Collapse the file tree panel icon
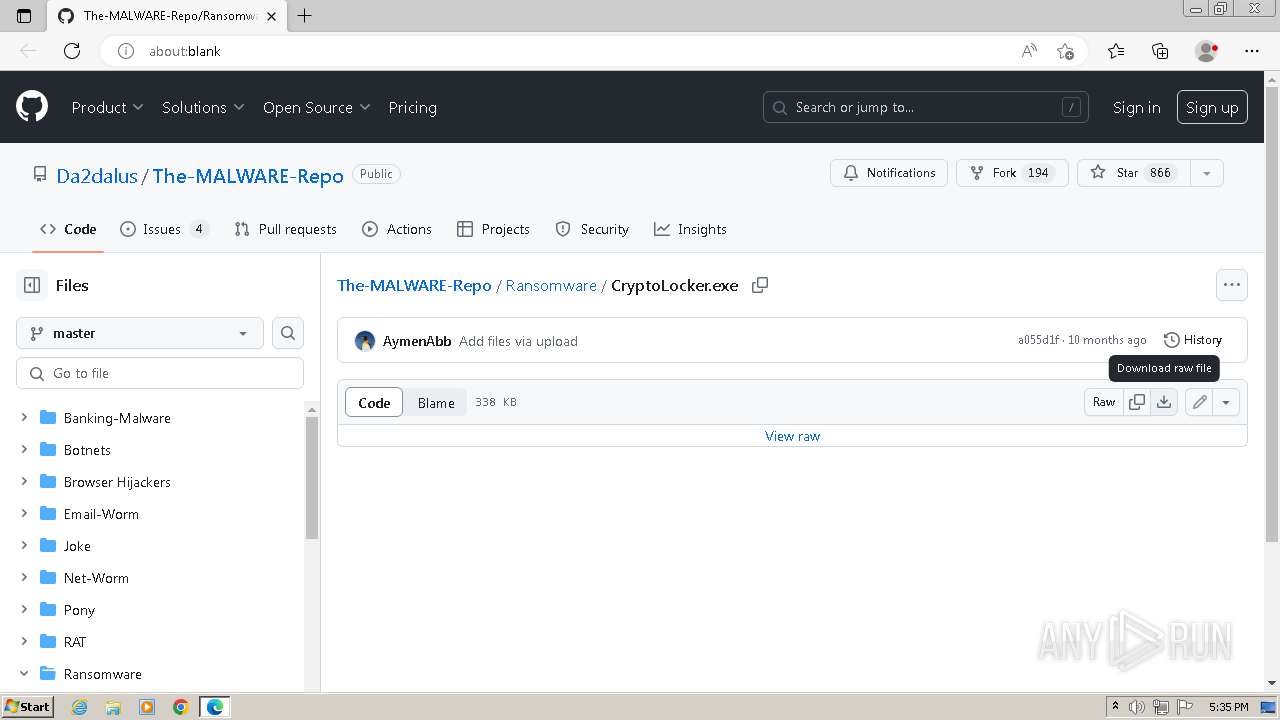Screen dimensions: 1280x720 [x=32, y=285]
